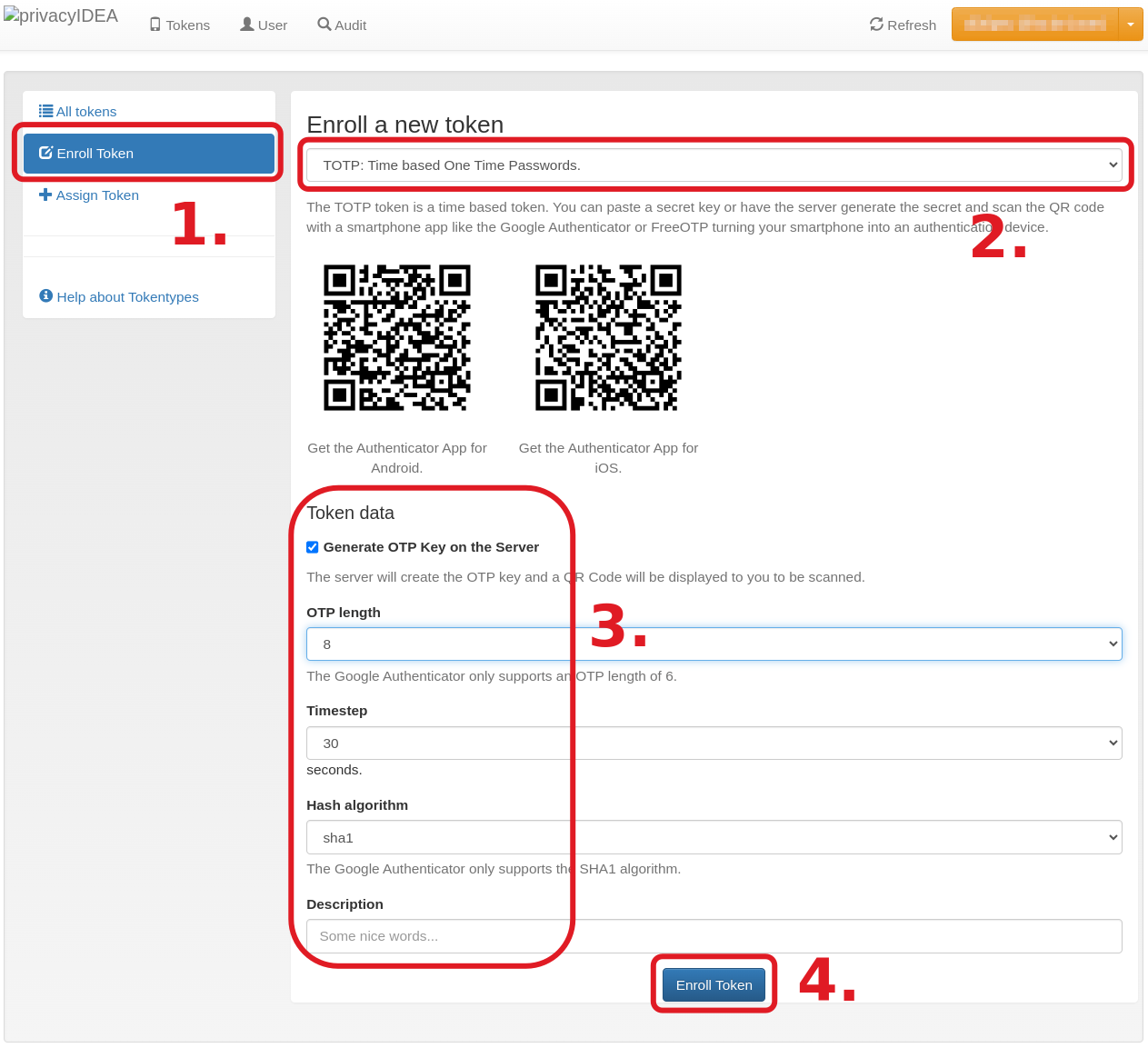Click the Android Authenticator QR code
Viewport: 1148px width, 1048px height.
pyautogui.click(x=397, y=338)
